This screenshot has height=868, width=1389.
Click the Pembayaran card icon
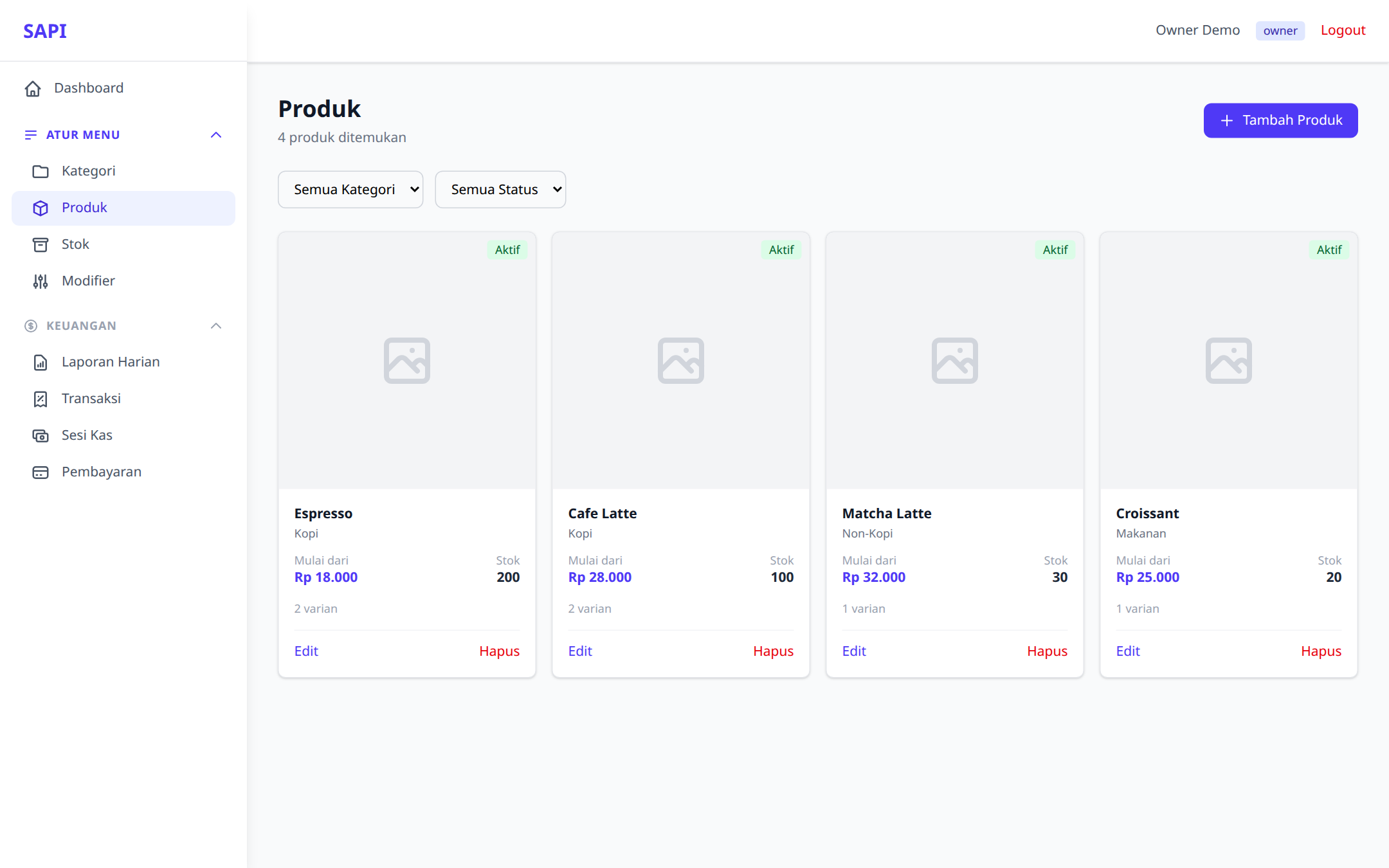[x=41, y=473]
